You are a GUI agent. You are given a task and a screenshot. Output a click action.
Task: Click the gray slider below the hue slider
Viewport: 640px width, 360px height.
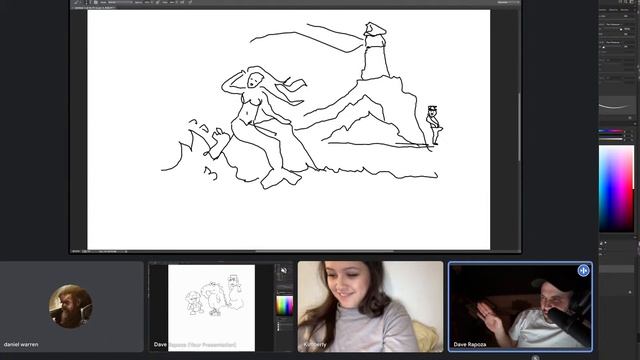click(x=611, y=139)
